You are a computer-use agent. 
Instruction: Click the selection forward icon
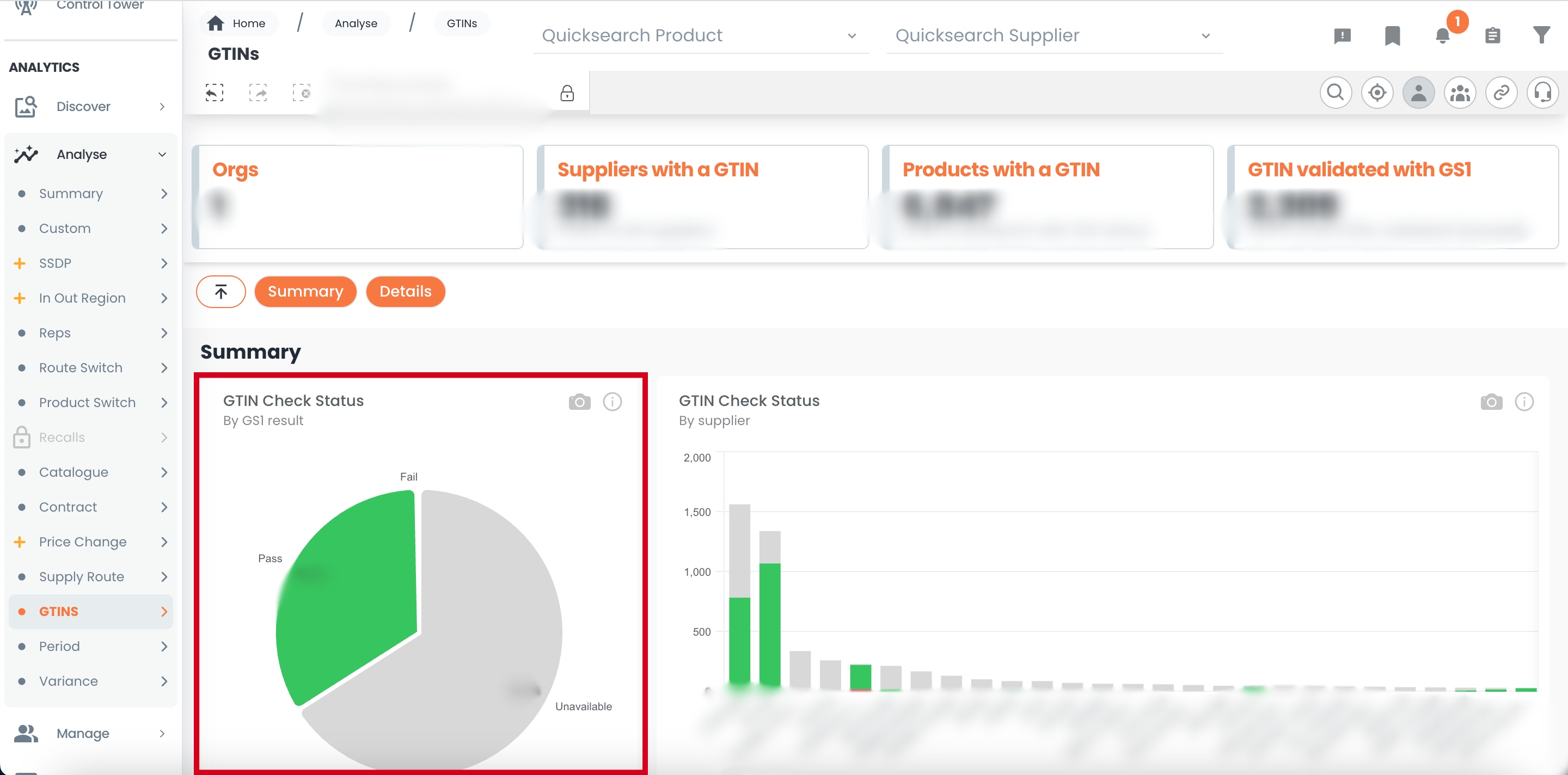(258, 93)
